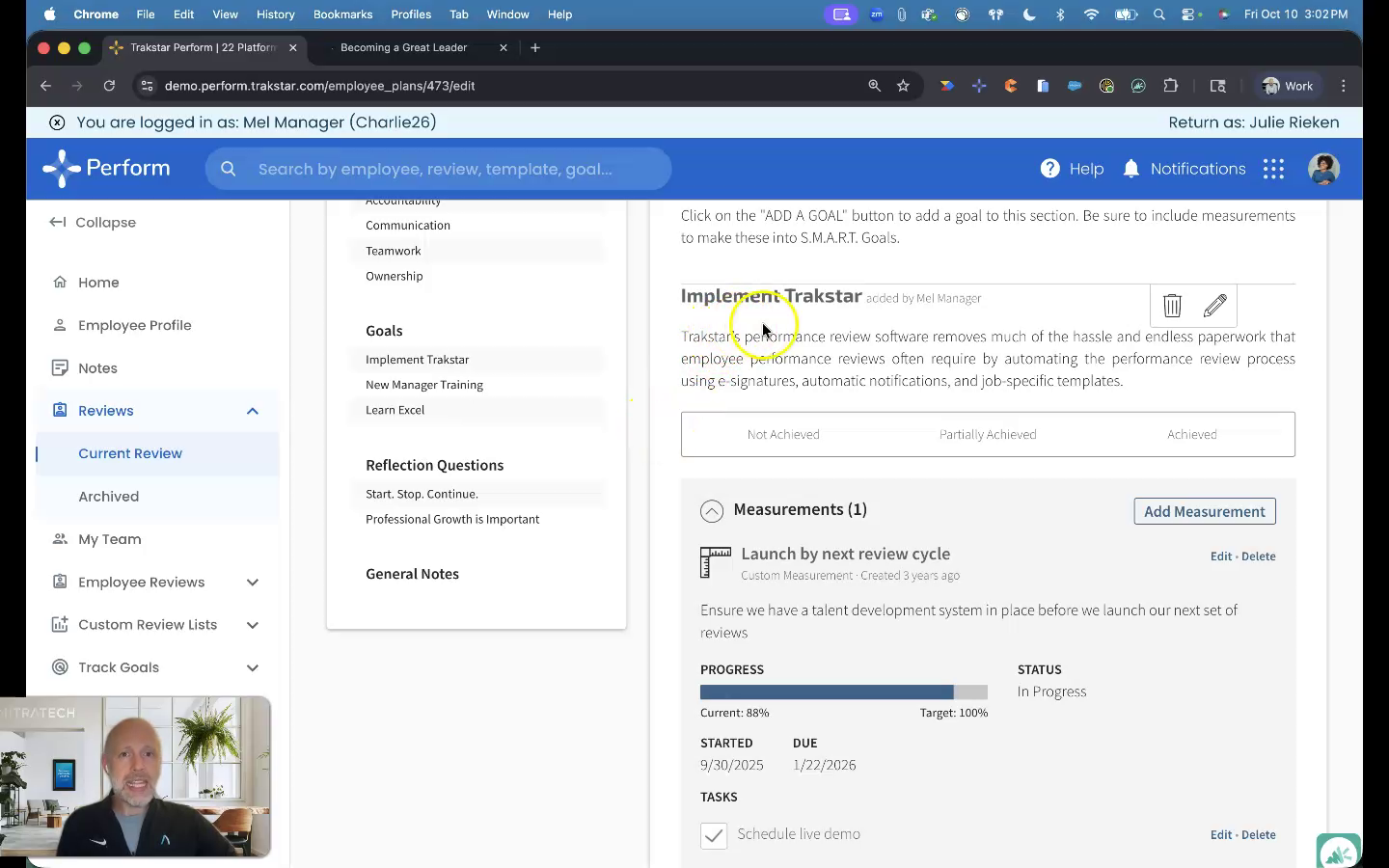Expand the Custom Review Lists chevron
This screenshot has width=1389, height=868.
click(x=253, y=625)
